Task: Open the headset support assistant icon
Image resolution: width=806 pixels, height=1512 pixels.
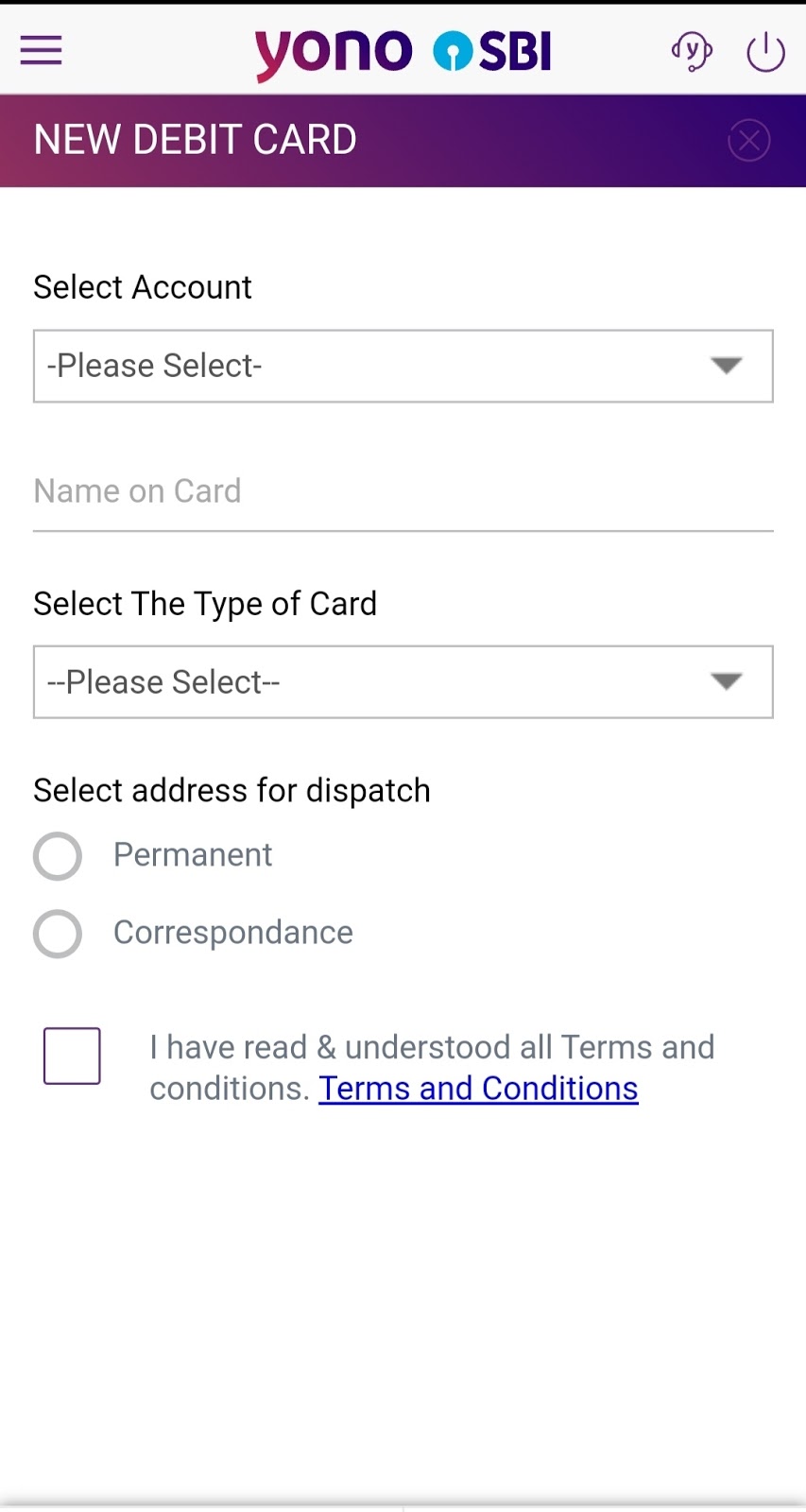Action: point(692,51)
